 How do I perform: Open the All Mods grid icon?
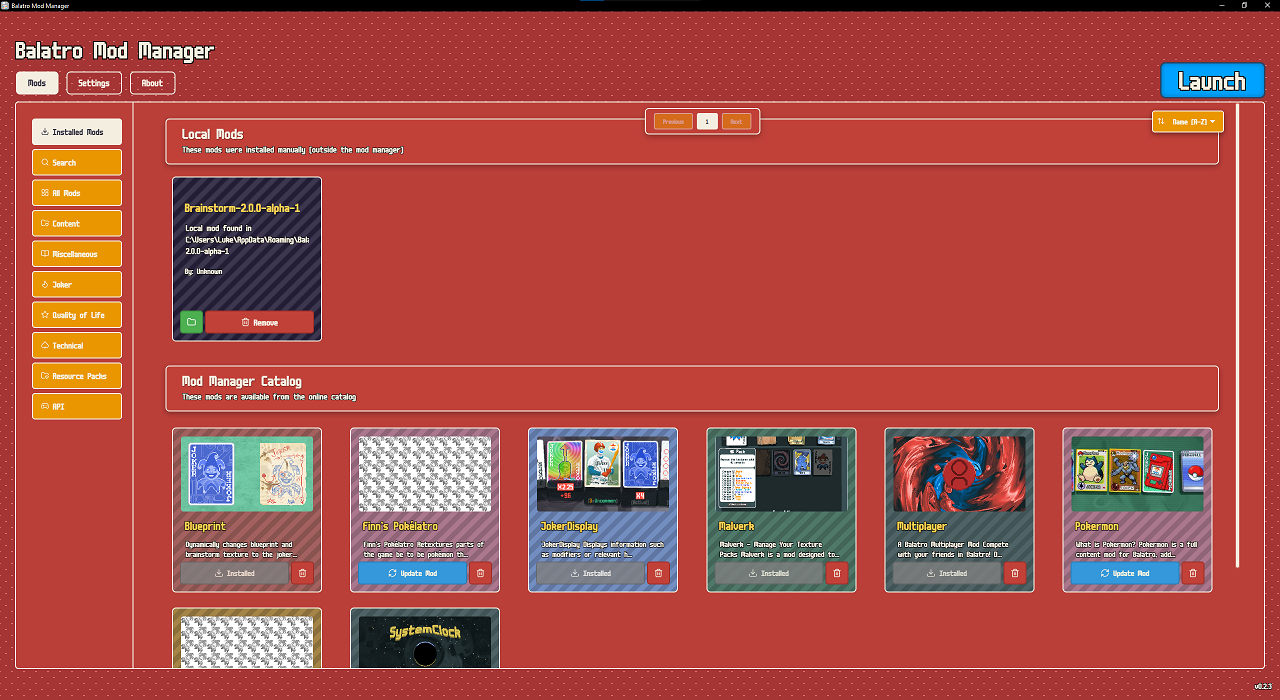pos(45,192)
